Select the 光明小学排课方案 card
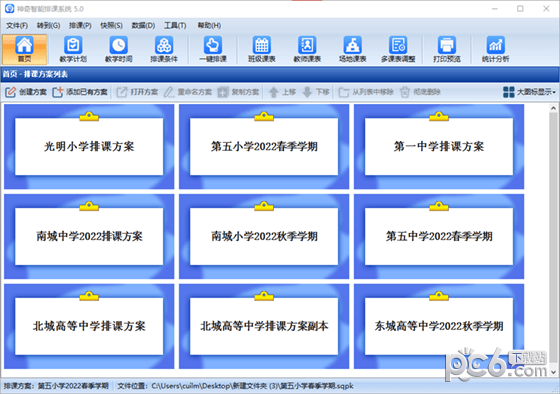 [x=89, y=146]
